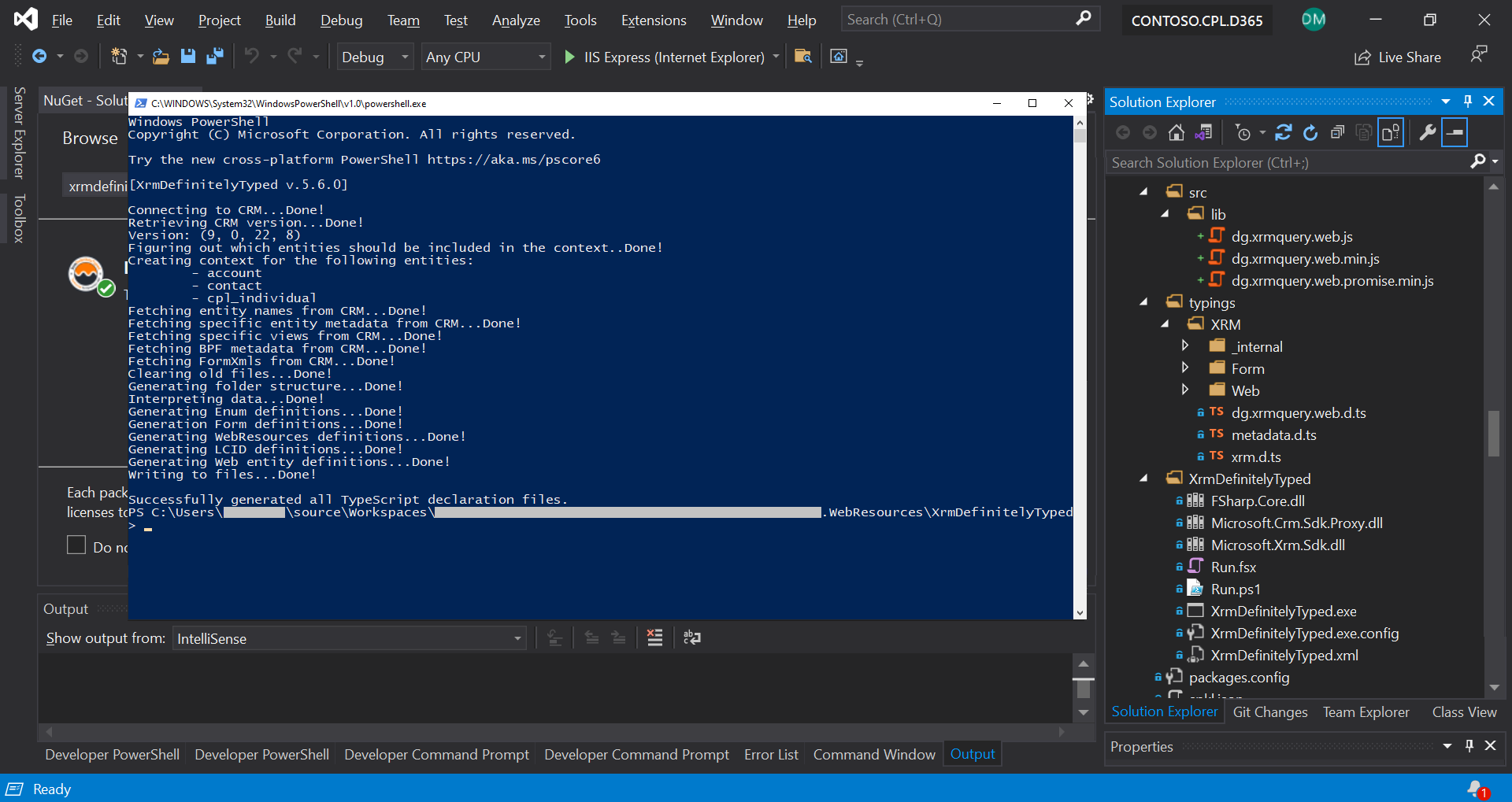Clear all output with the Clear All icon
The height and width of the screenshot is (802, 1512).
[x=654, y=638]
